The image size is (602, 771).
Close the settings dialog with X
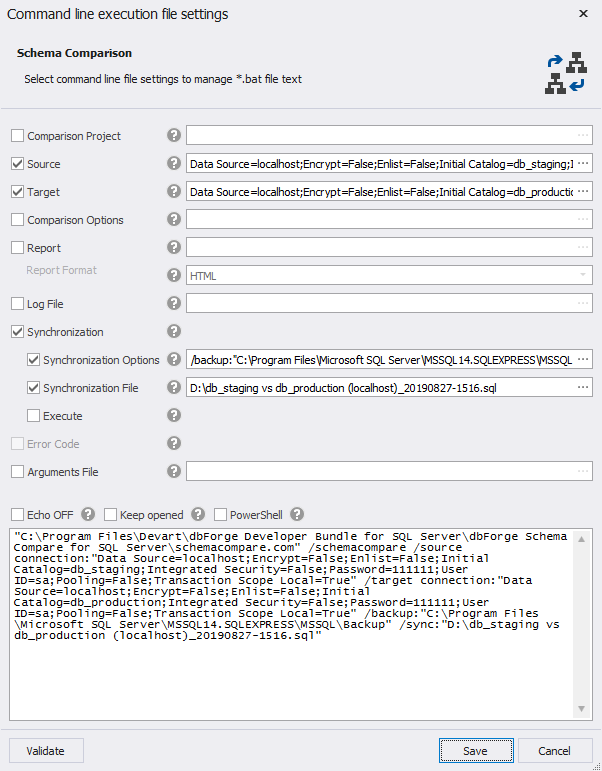583,14
